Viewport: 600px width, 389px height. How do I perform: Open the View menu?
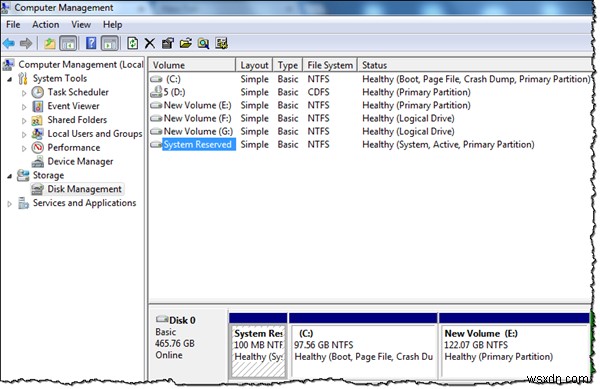[x=81, y=24]
